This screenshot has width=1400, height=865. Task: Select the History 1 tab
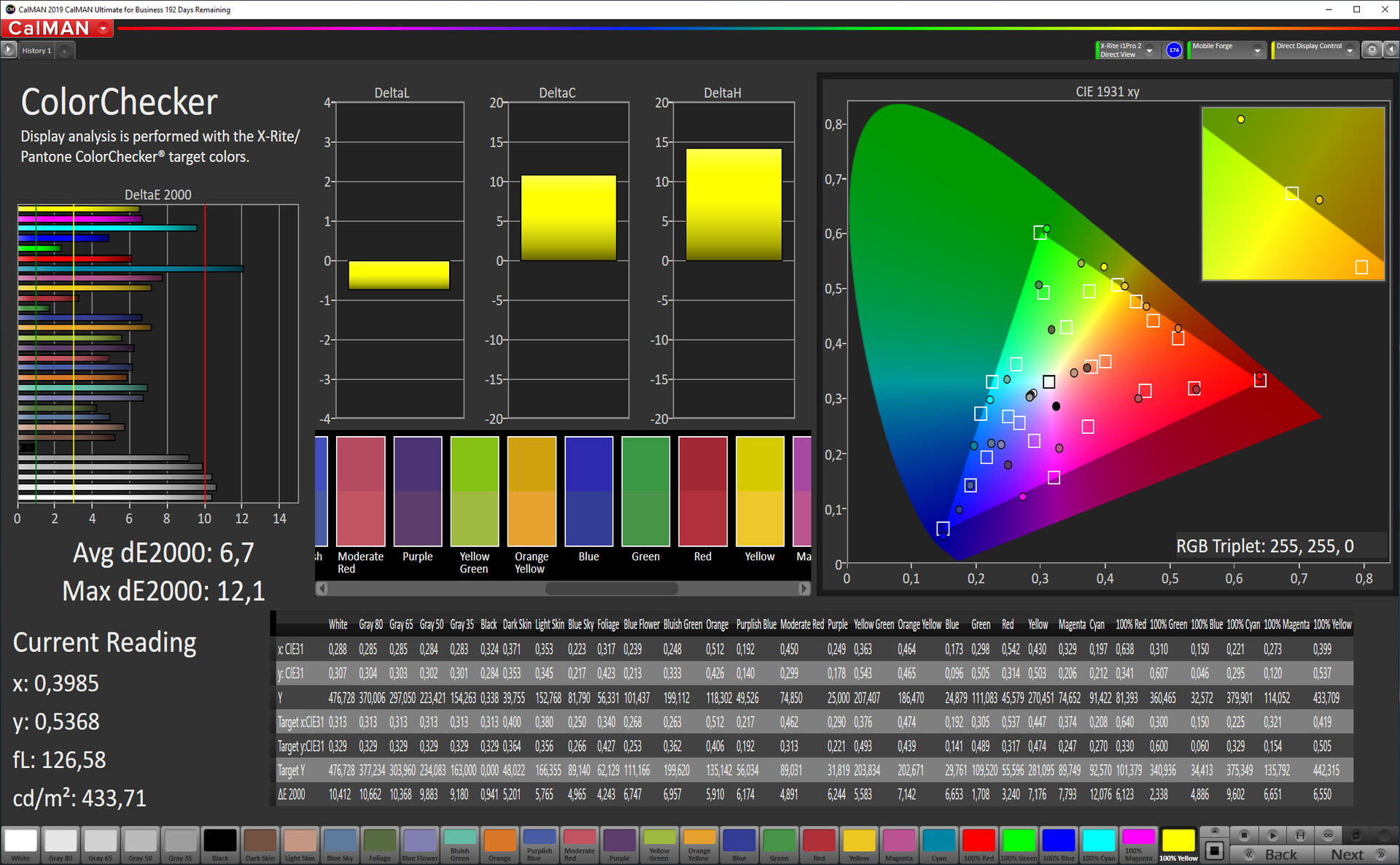click(36, 50)
